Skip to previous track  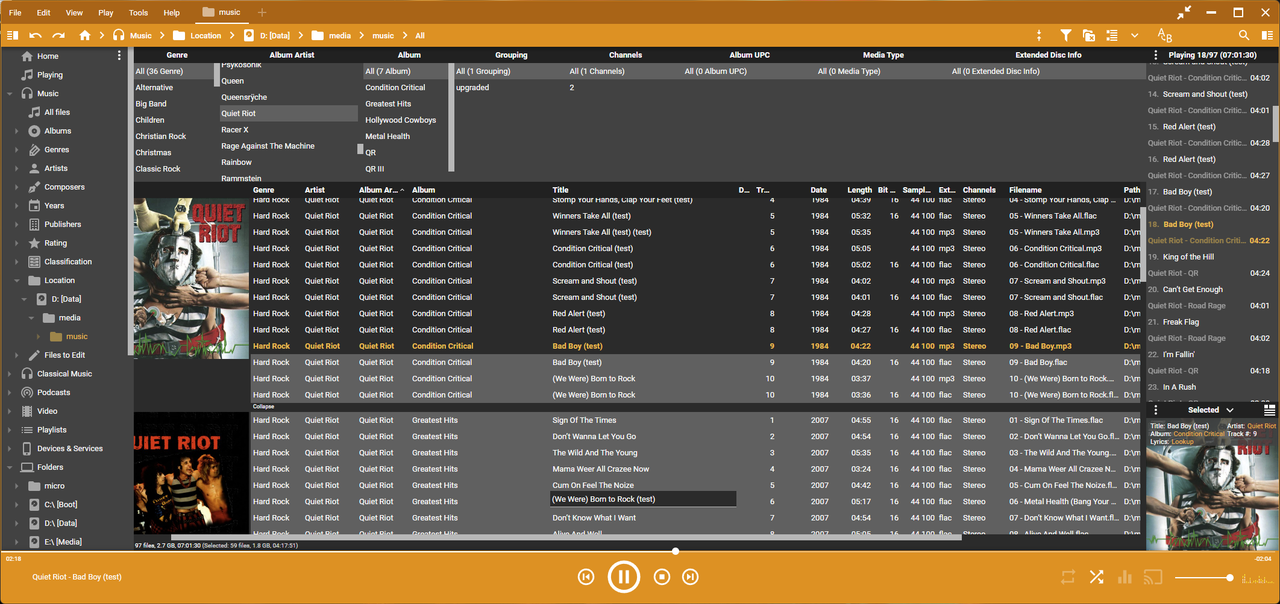(x=586, y=577)
